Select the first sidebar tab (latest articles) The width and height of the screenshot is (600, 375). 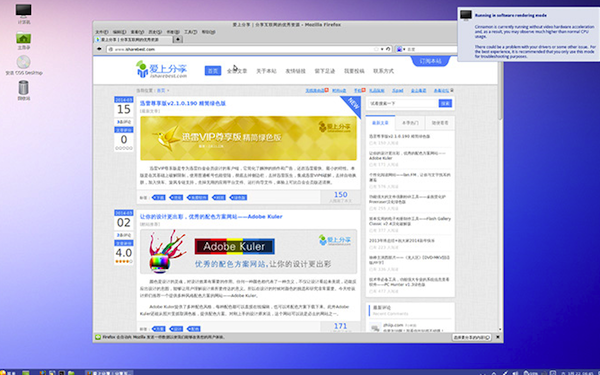pos(380,123)
